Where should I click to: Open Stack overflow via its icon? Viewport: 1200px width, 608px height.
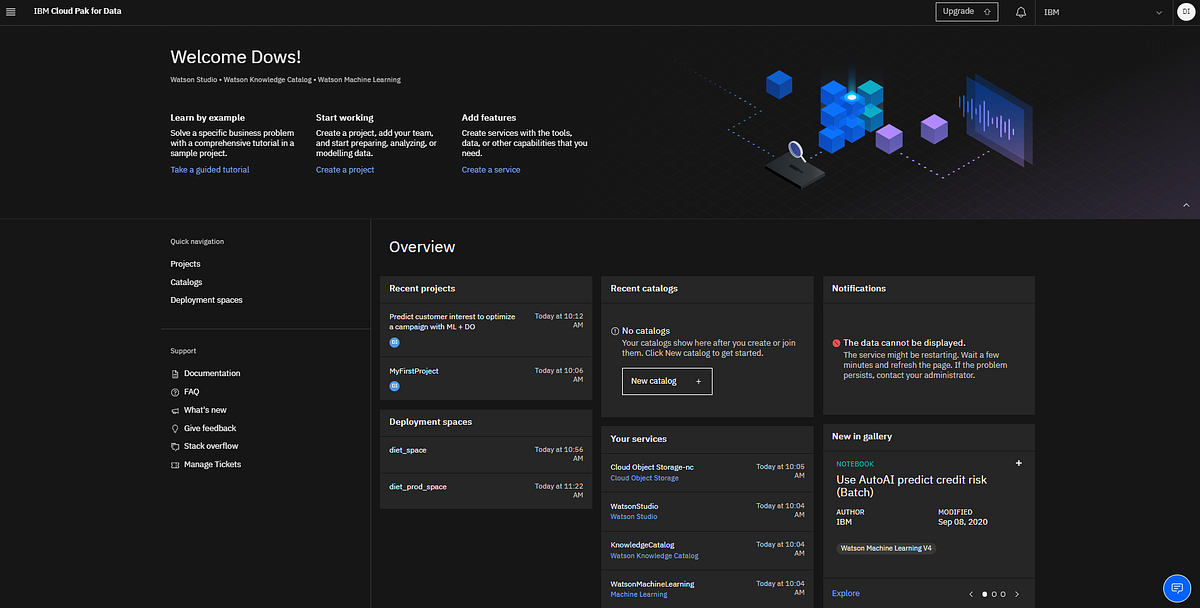(x=177, y=446)
